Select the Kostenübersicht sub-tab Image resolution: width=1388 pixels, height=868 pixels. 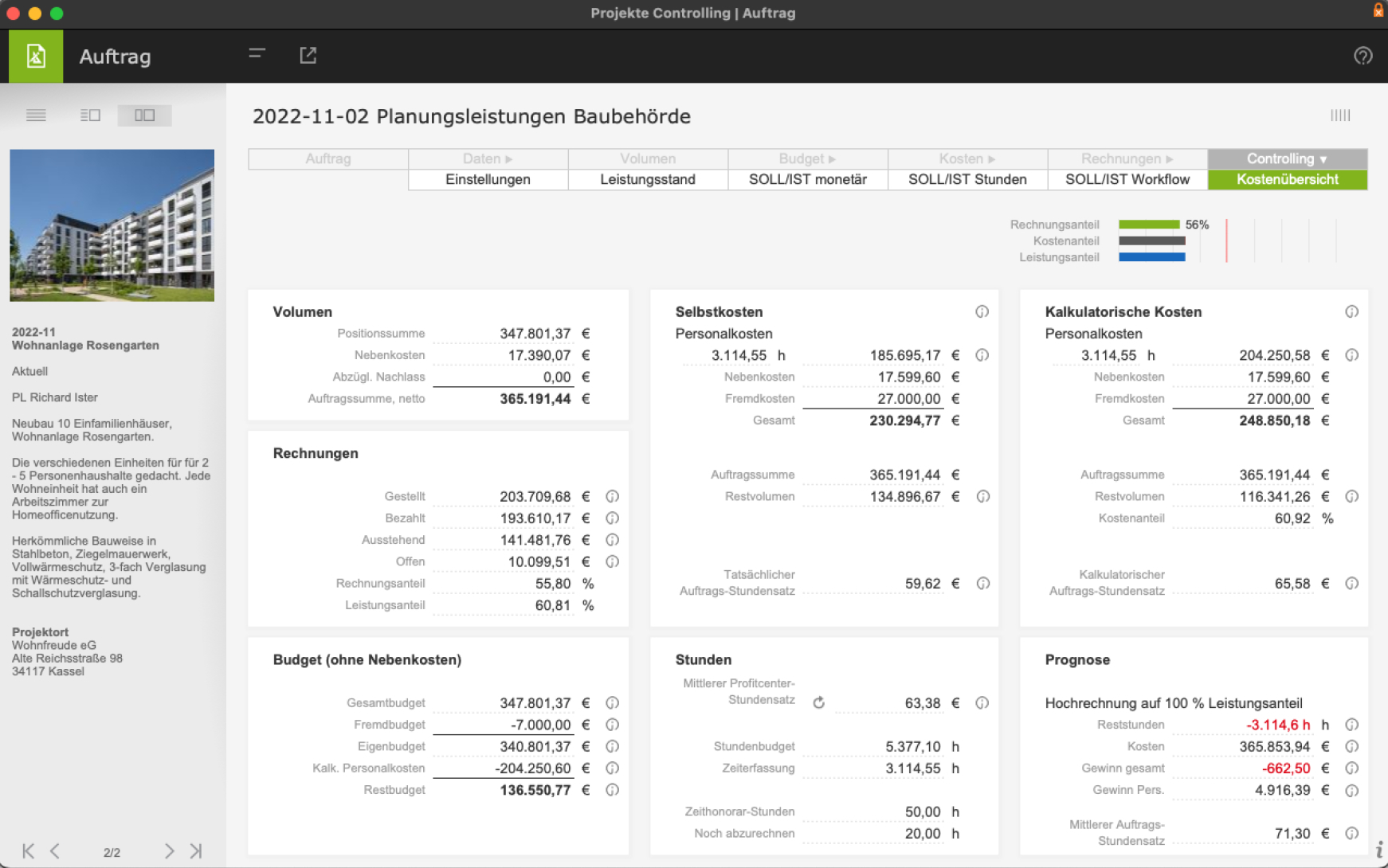click(x=1288, y=179)
